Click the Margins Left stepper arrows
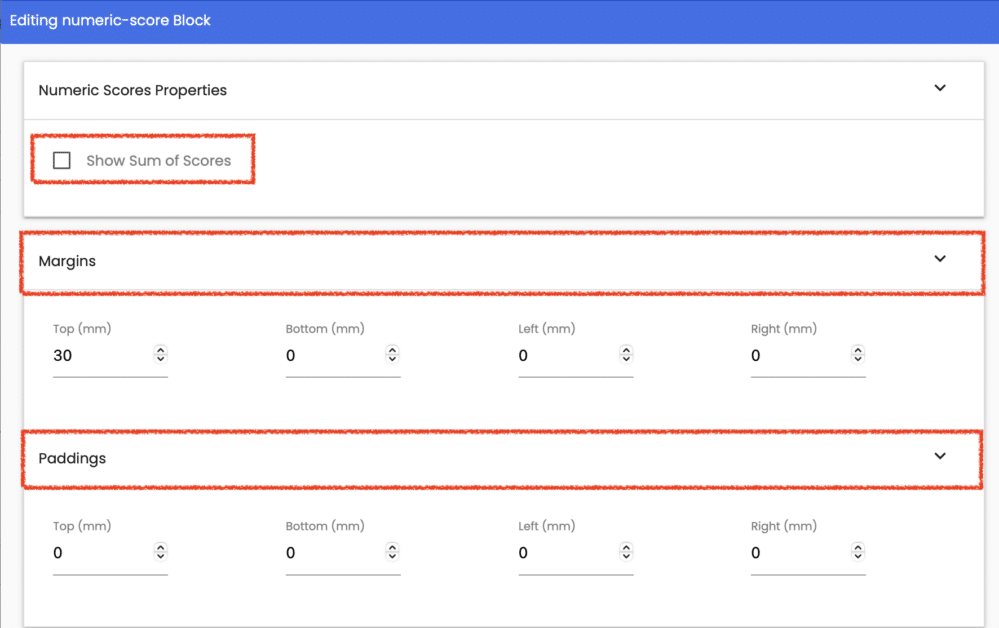999x628 pixels. (626, 354)
